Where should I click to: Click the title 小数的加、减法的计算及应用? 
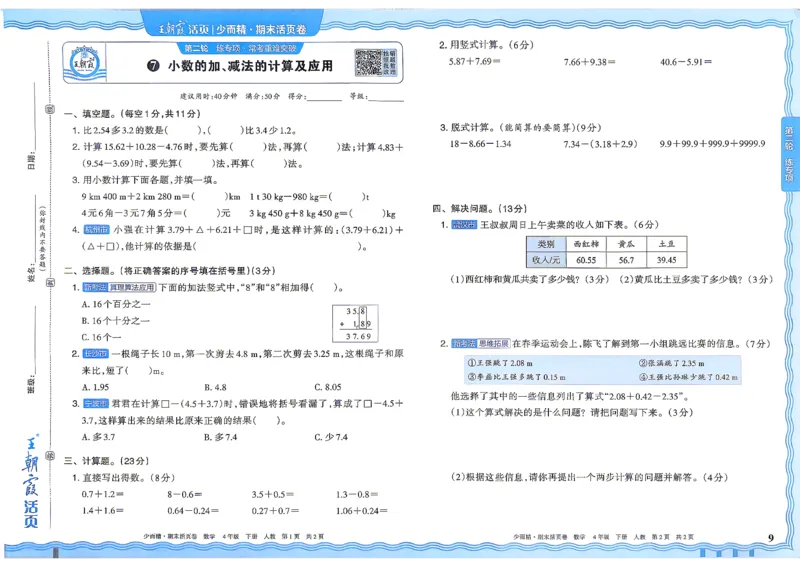point(251,66)
